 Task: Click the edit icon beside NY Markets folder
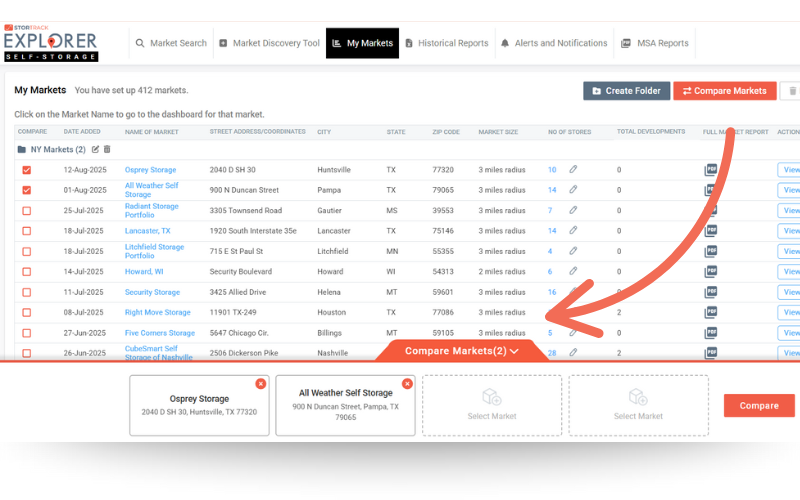point(96,149)
